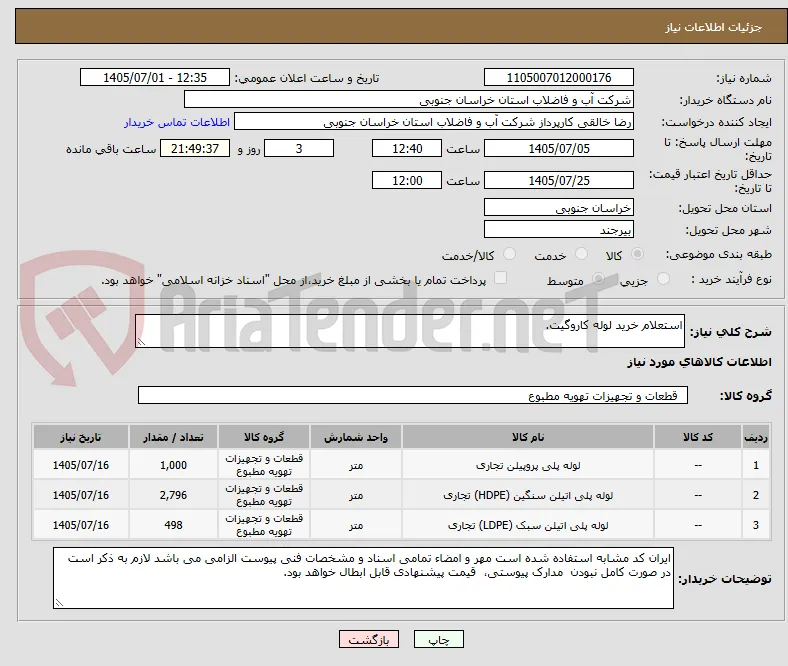Click the quantity cell 498

173,525
